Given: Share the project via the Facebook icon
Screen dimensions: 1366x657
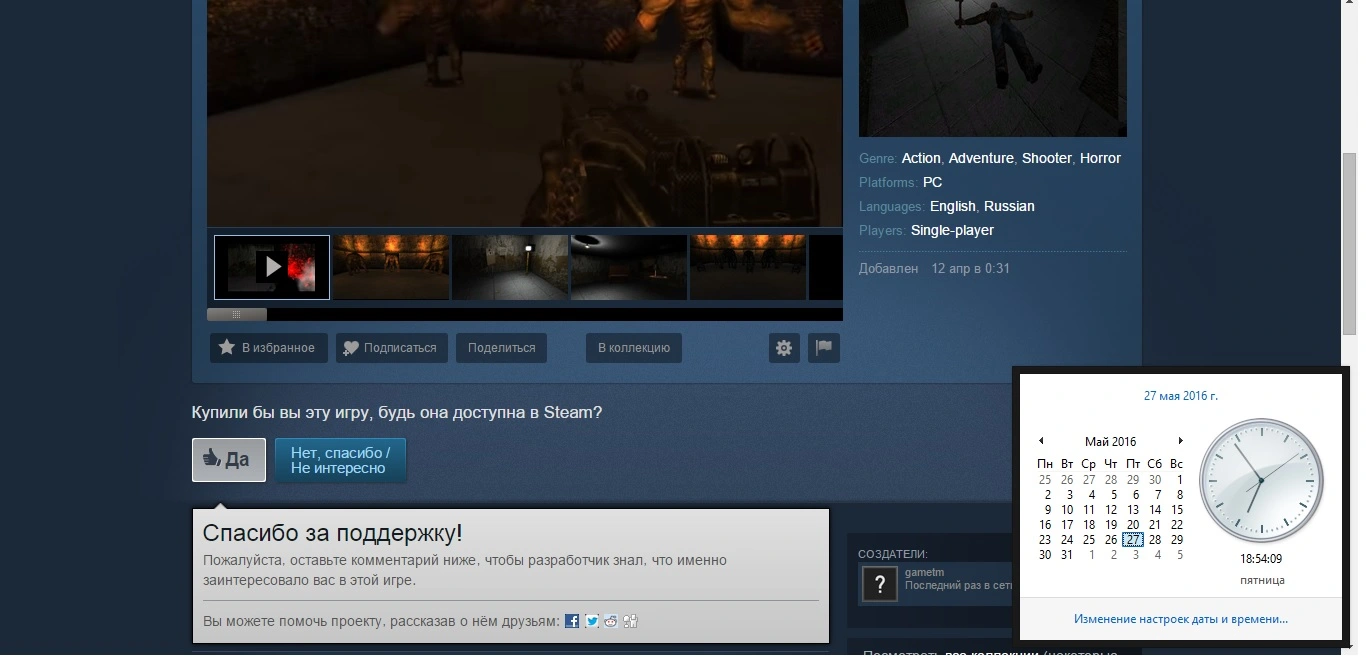Looking at the screenshot, I should (x=572, y=621).
